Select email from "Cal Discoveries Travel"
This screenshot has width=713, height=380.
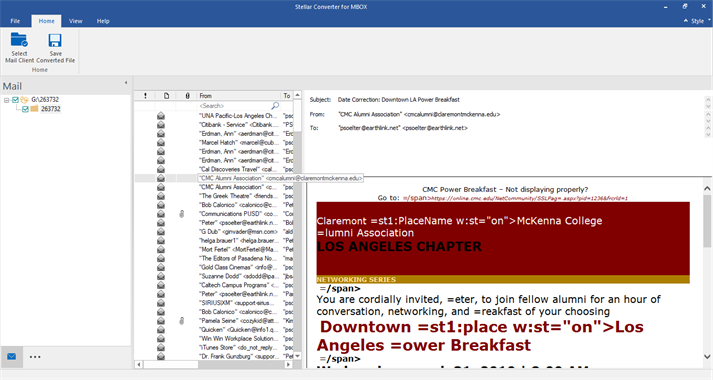(239, 170)
